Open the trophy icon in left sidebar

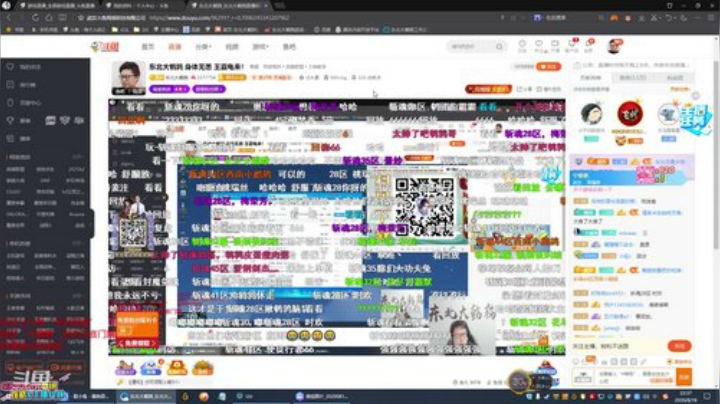tap(10, 120)
